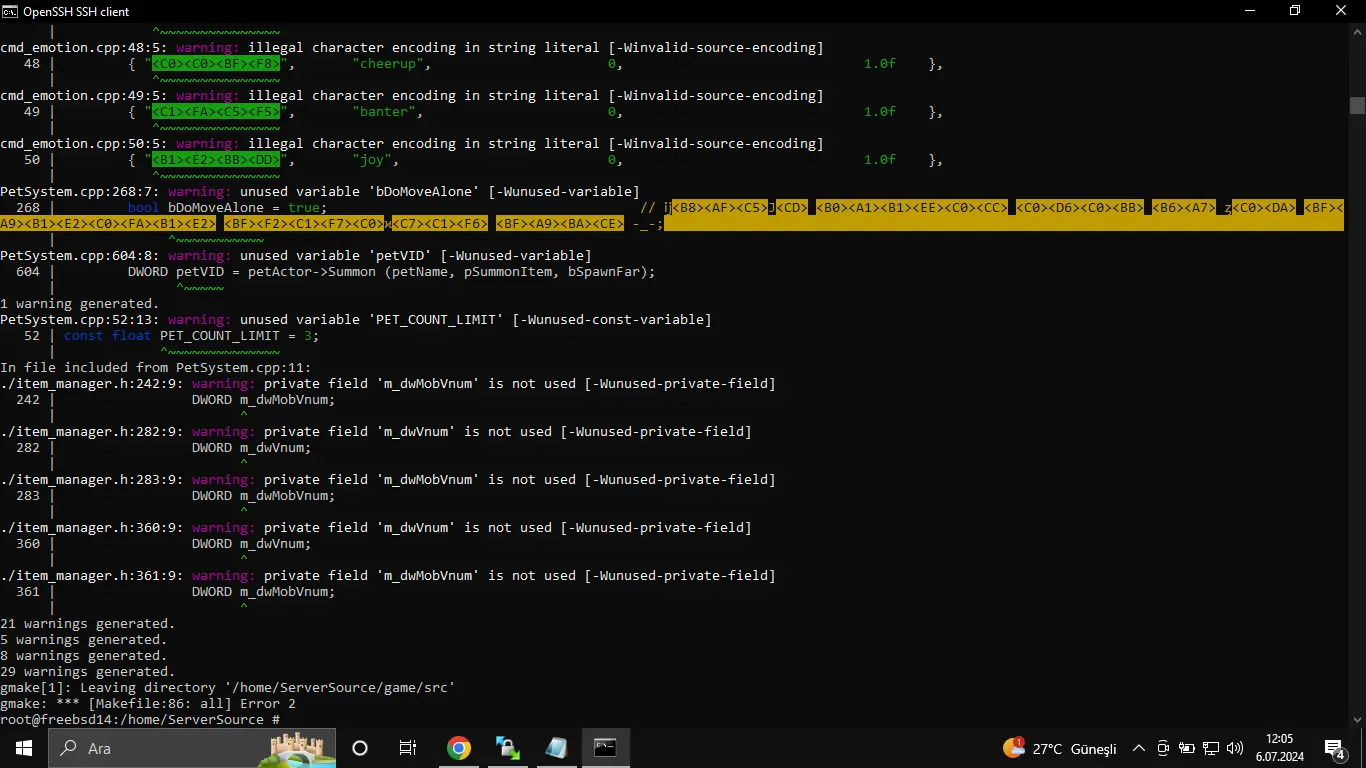Click the terminal vertical scrollbar thumb
This screenshot has width=1366, height=768.
pos(1357,105)
